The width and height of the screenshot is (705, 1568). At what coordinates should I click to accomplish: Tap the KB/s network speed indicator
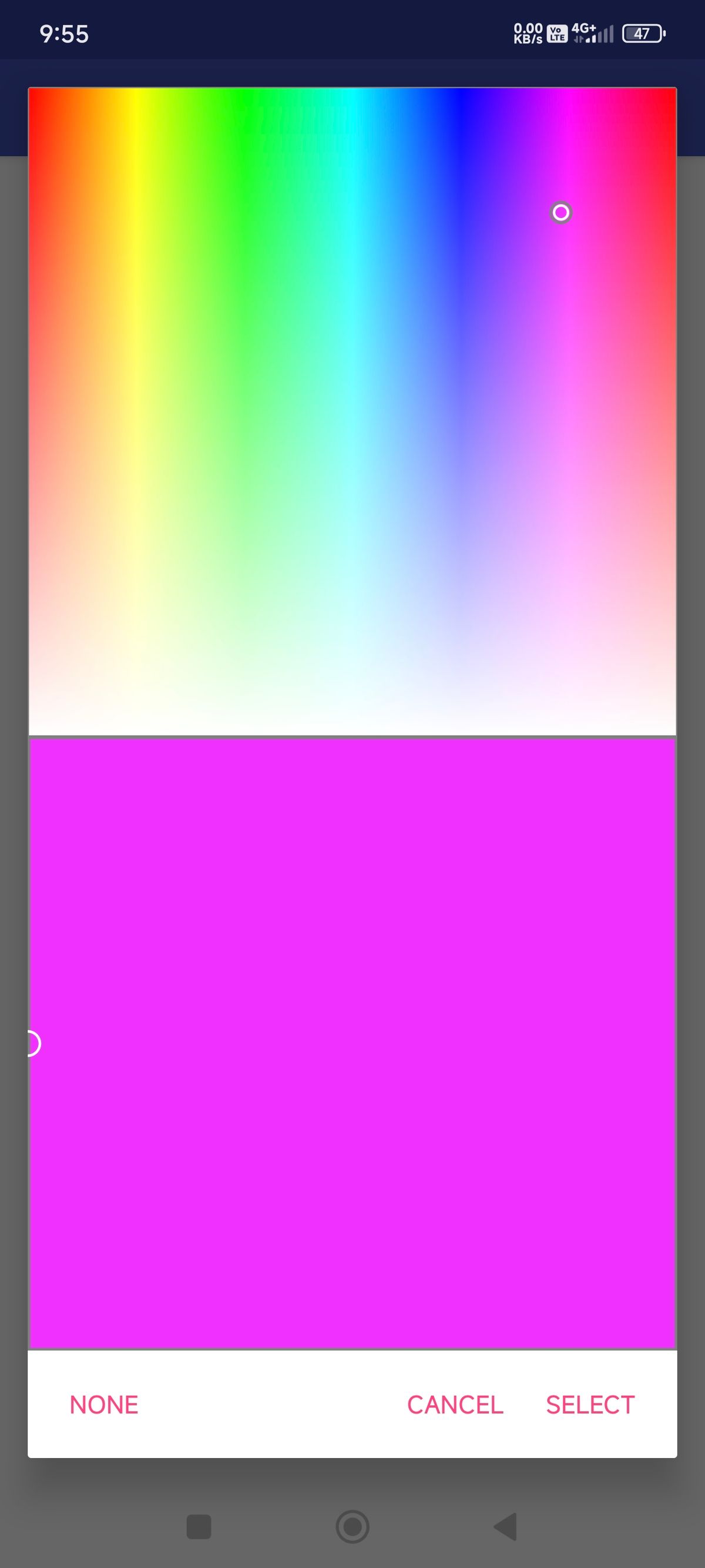click(528, 33)
